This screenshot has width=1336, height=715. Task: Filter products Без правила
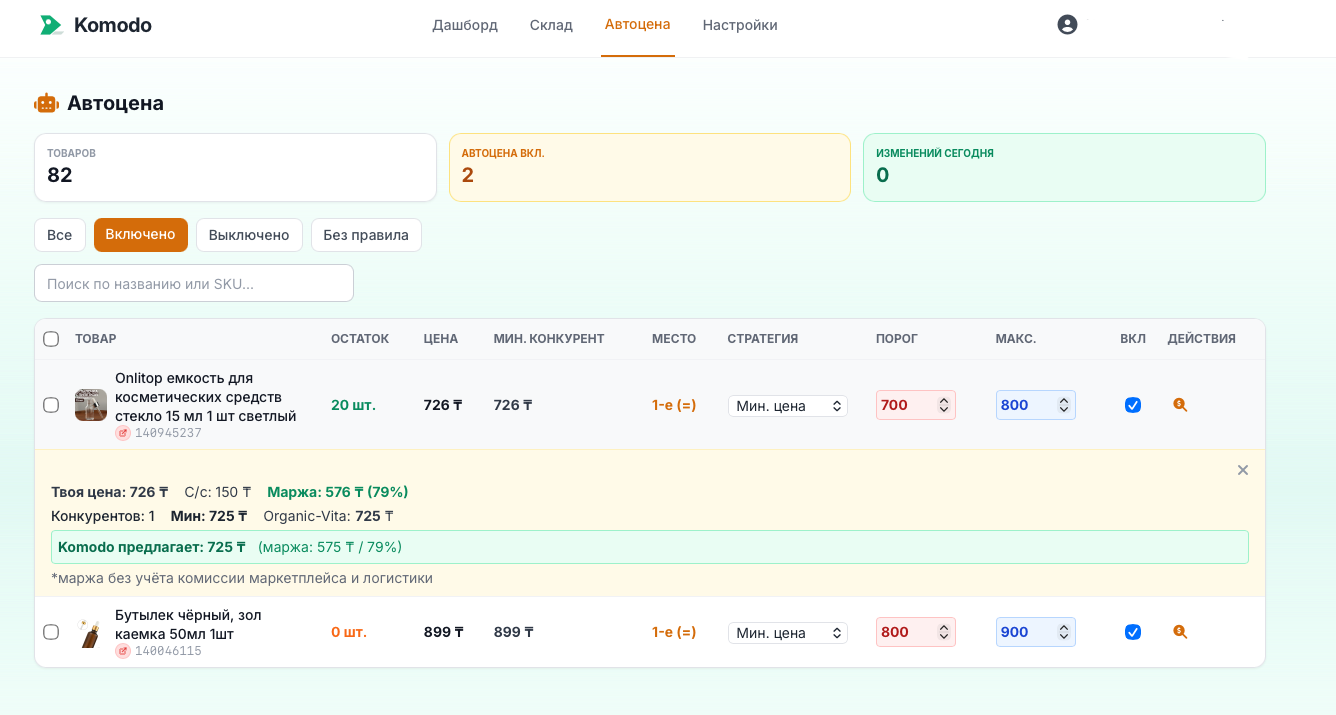pyautogui.click(x=366, y=235)
